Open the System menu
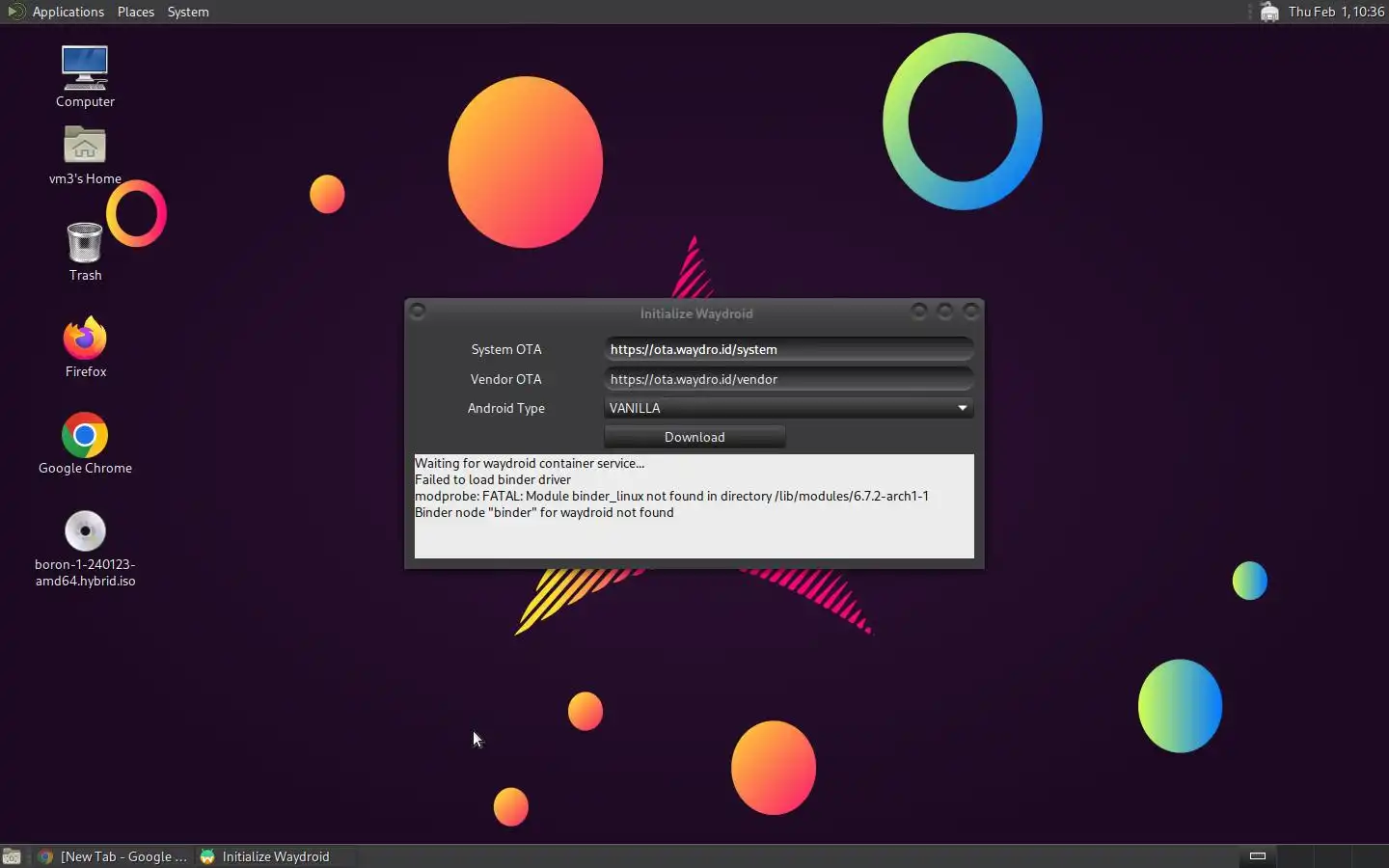The width and height of the screenshot is (1389, 868). [188, 12]
